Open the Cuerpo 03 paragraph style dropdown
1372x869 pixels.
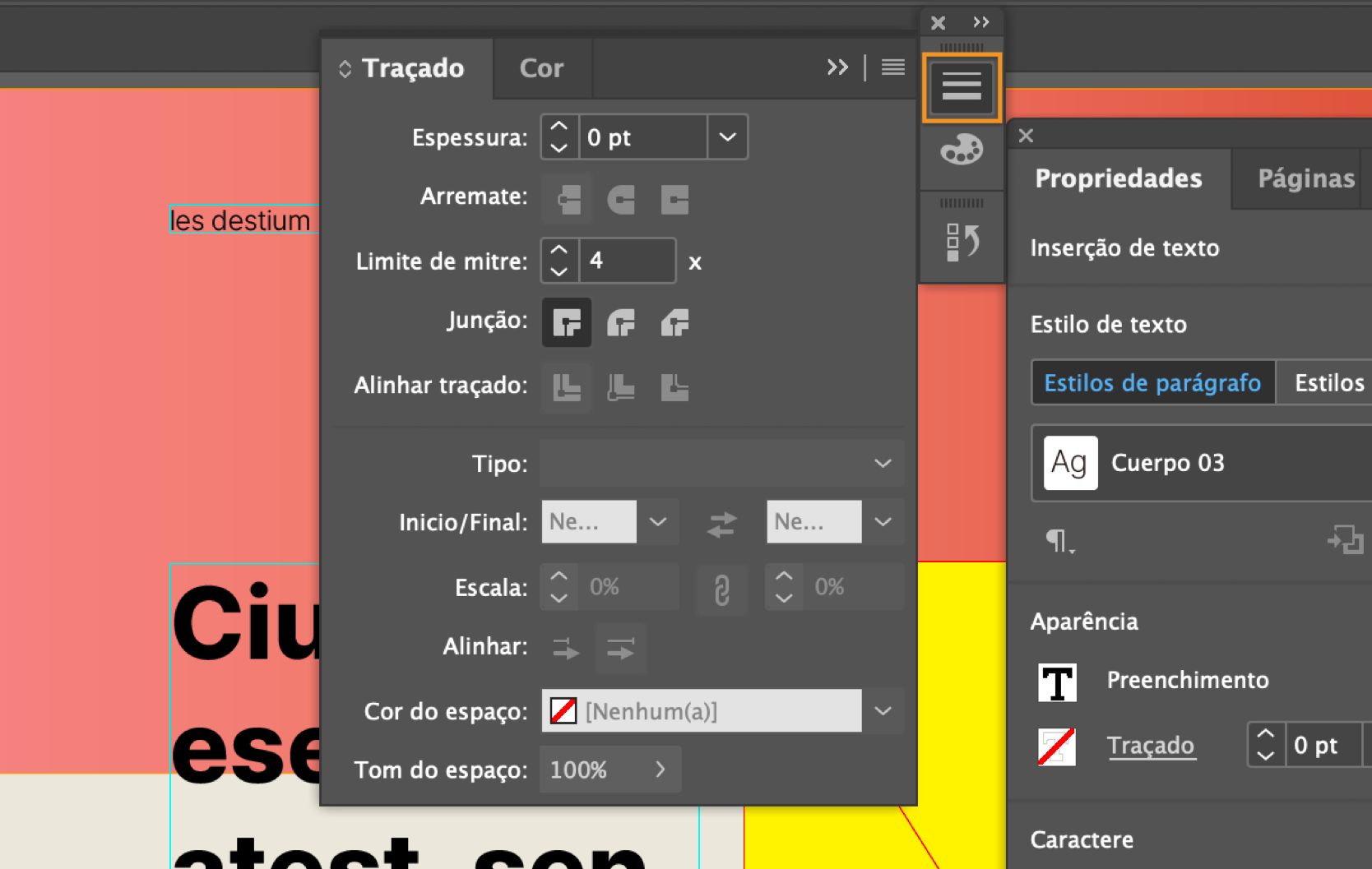click(1201, 463)
